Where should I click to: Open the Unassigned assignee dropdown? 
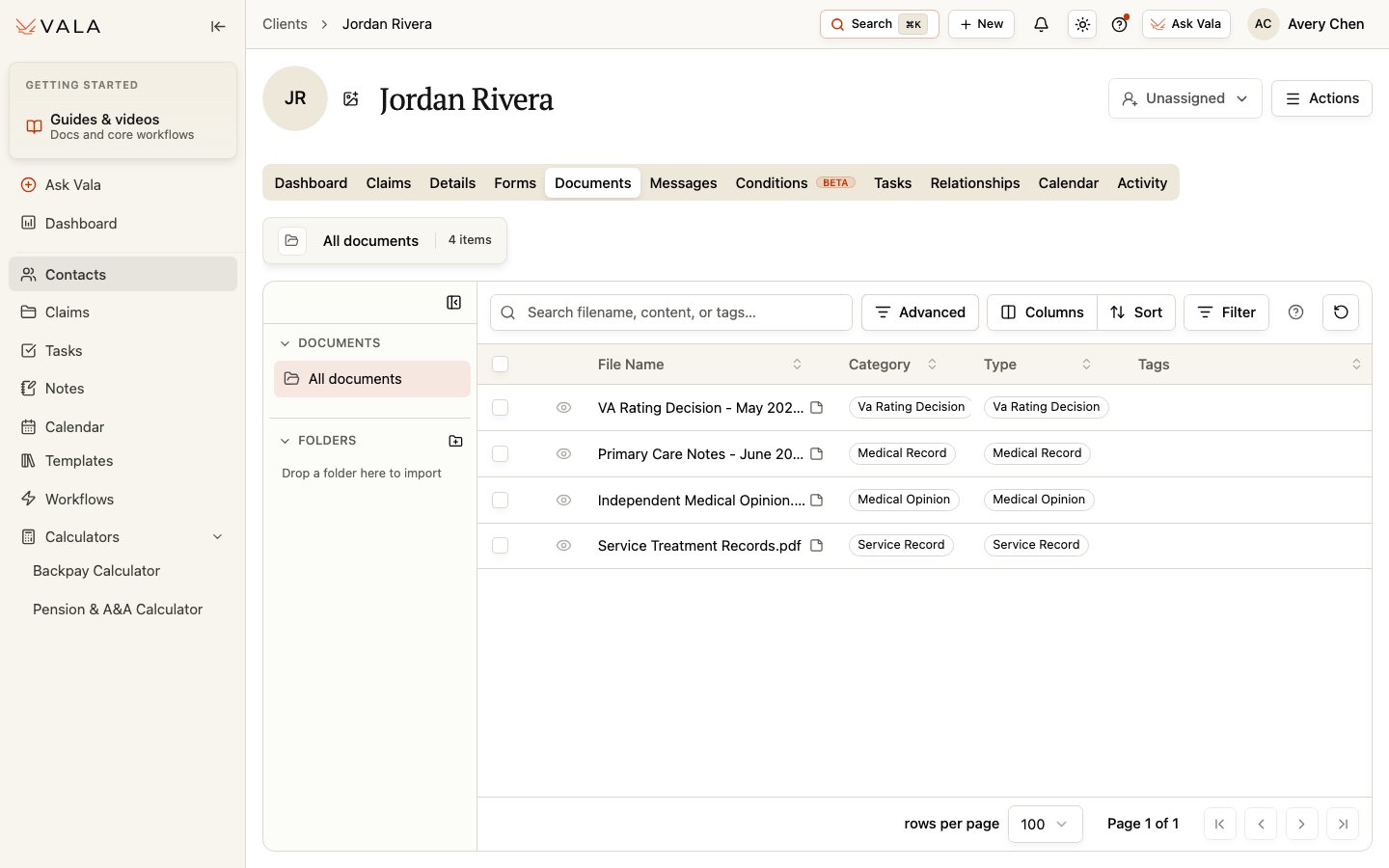click(x=1185, y=98)
